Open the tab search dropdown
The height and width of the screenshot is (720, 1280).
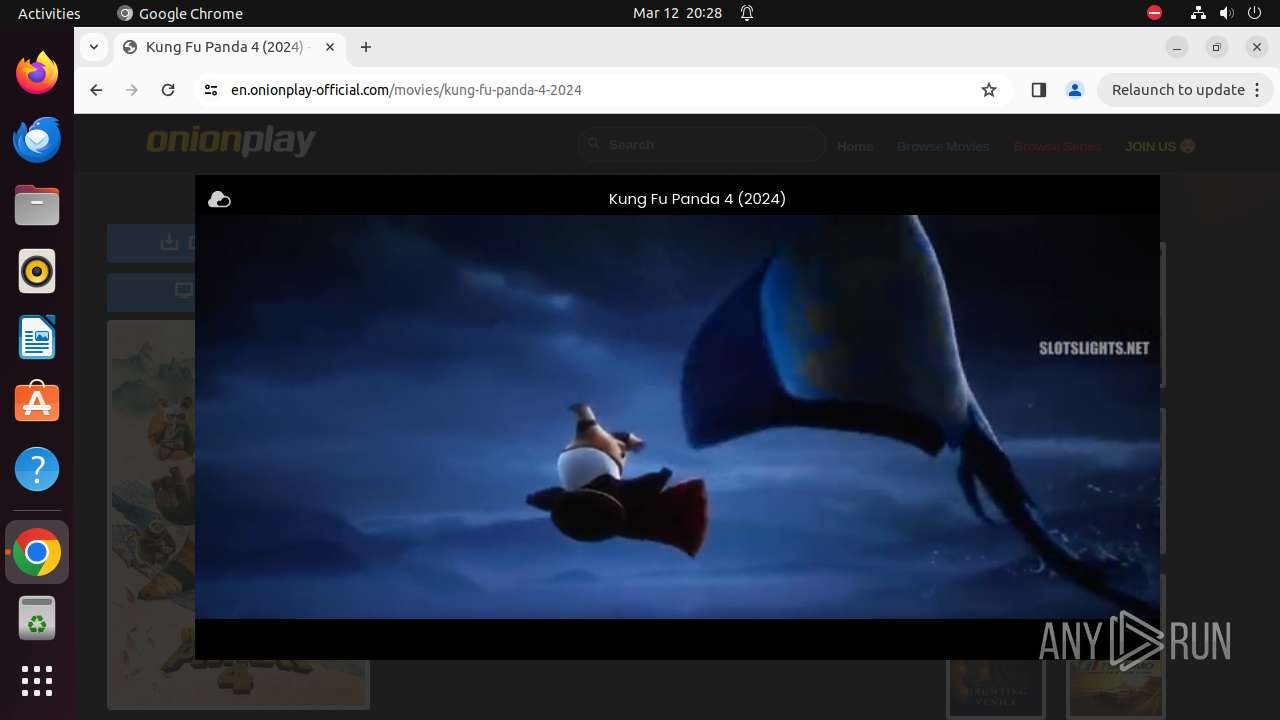(x=93, y=47)
